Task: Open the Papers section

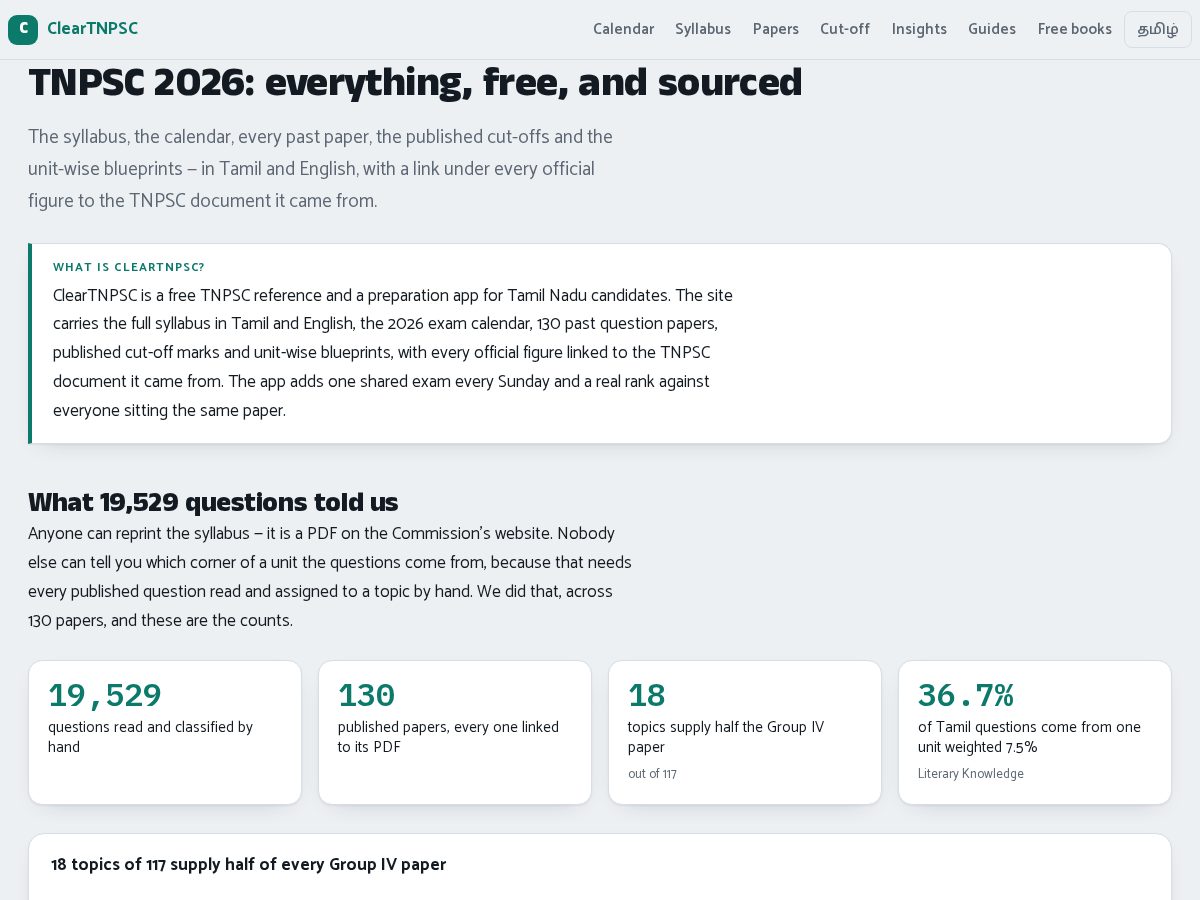Action: coord(776,29)
